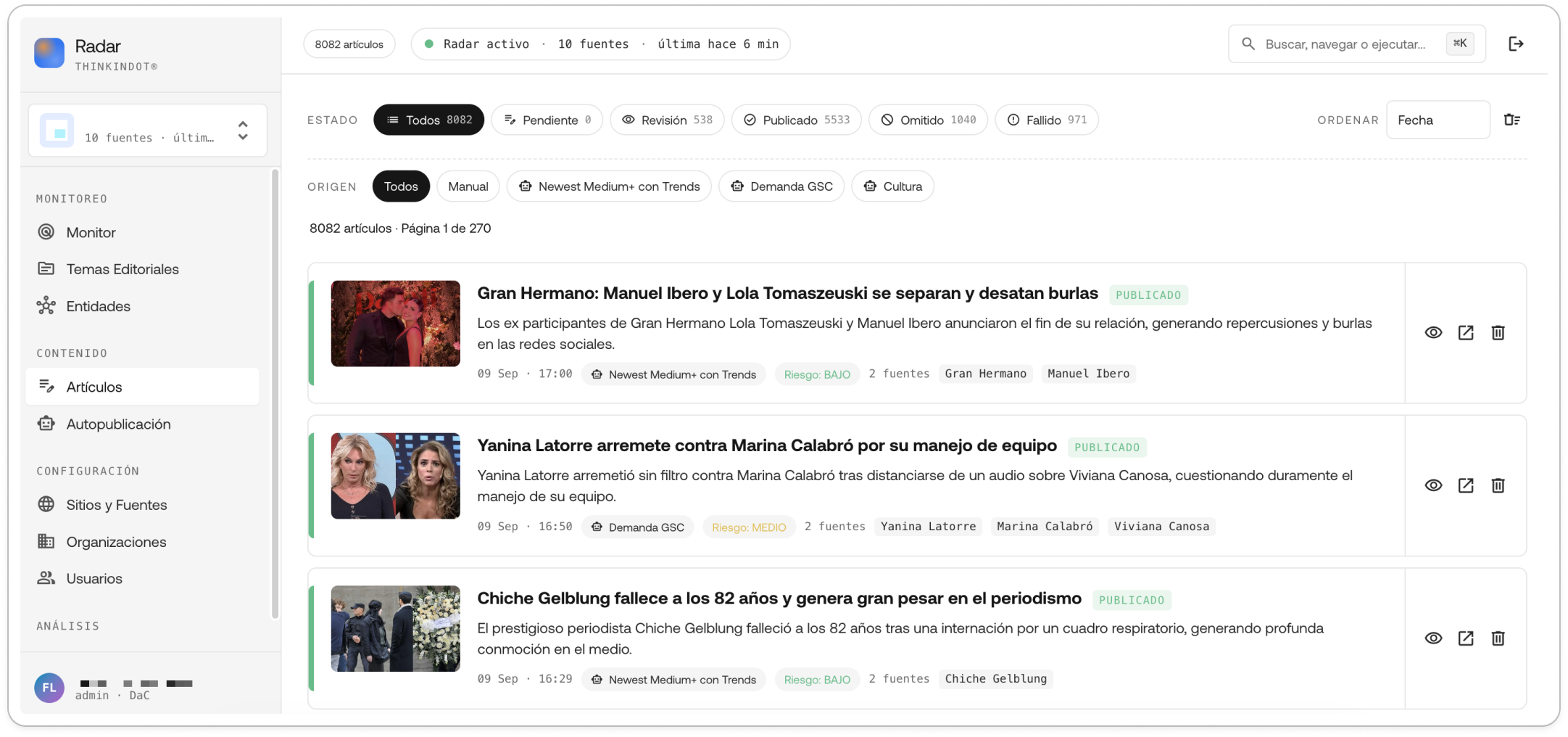The width and height of the screenshot is (1568, 737).
Task: Go to Entidades in the sidebar
Action: click(142, 306)
